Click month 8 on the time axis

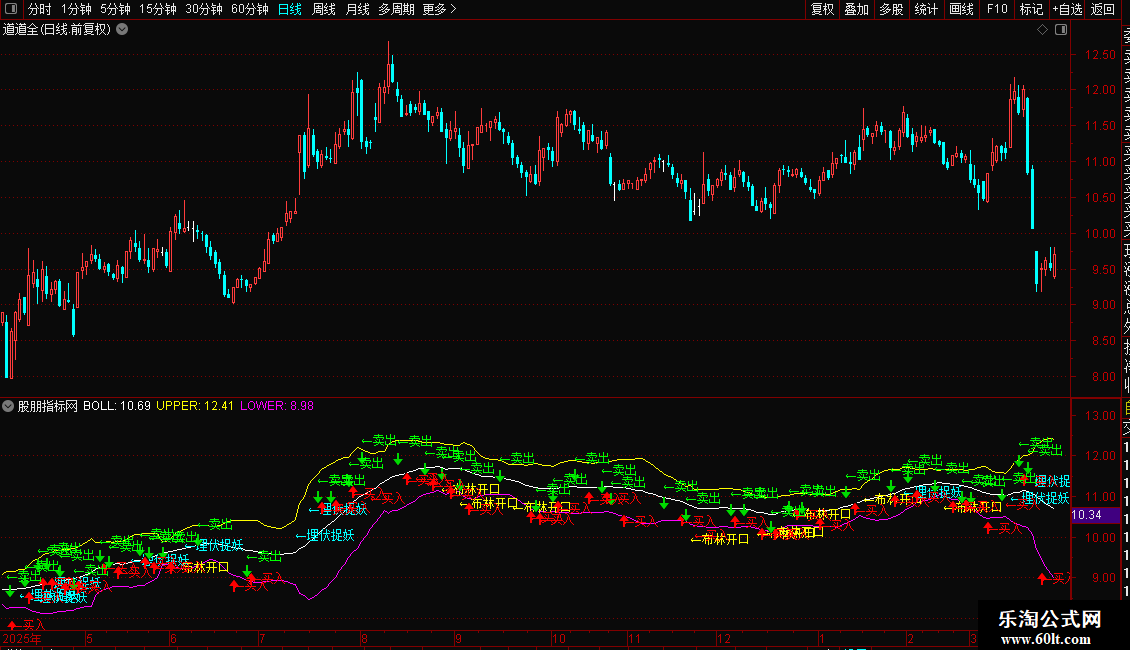coord(365,638)
